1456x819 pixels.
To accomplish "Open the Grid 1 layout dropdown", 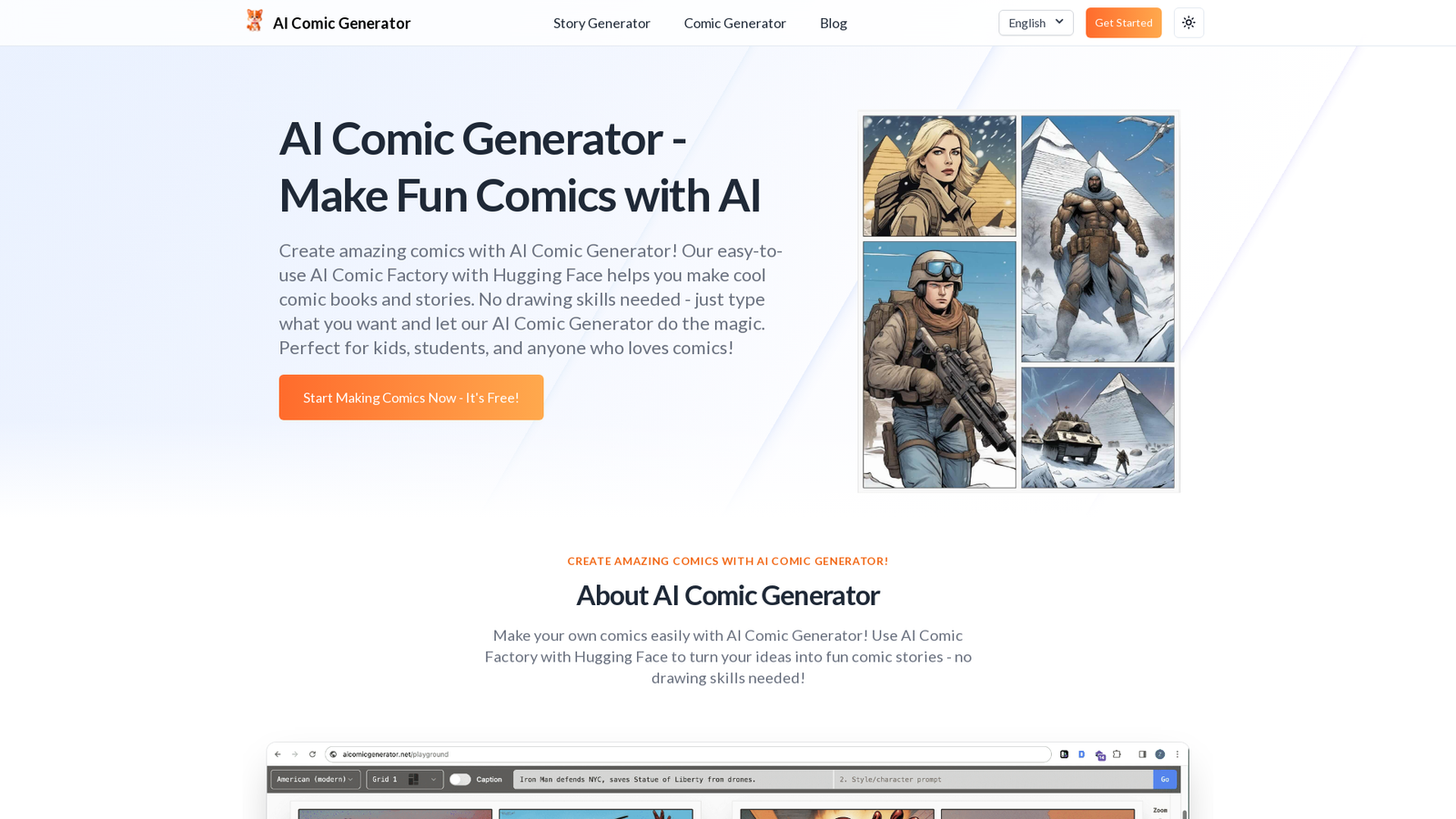I will [404, 779].
